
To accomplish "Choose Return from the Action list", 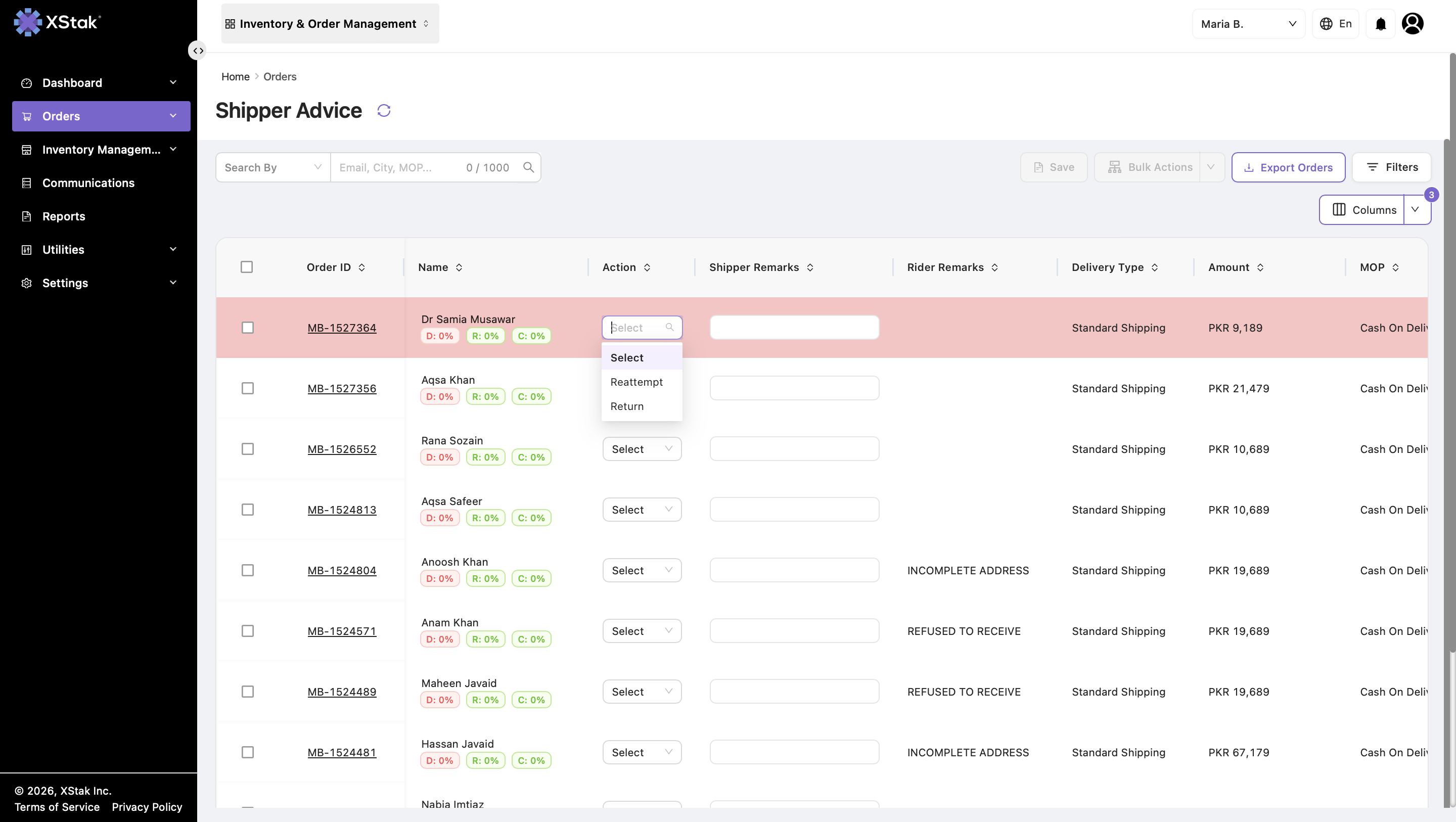I will click(642, 406).
